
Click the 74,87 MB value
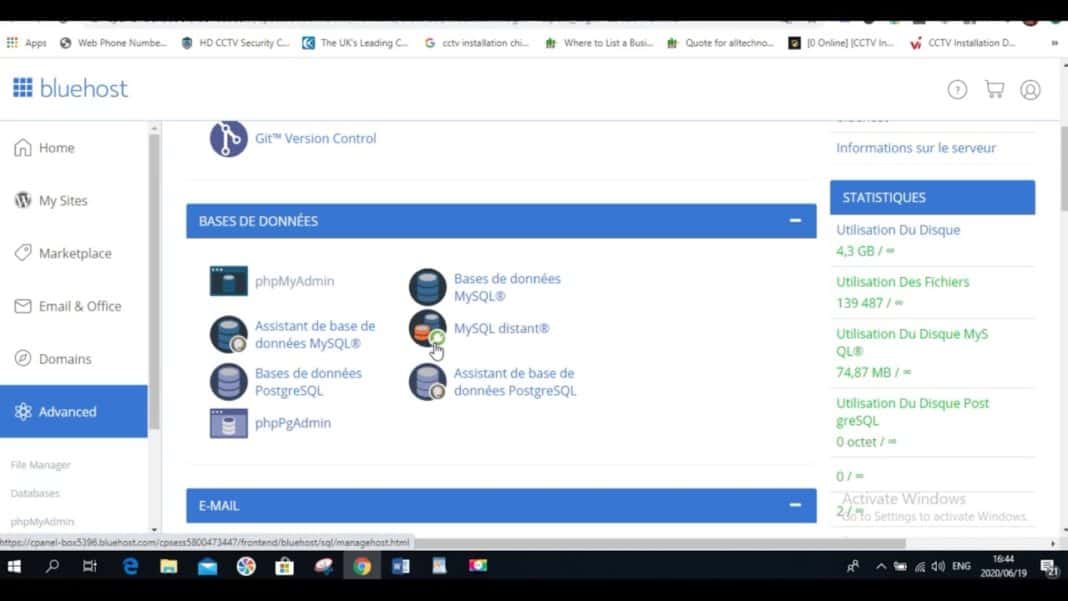tap(873, 372)
